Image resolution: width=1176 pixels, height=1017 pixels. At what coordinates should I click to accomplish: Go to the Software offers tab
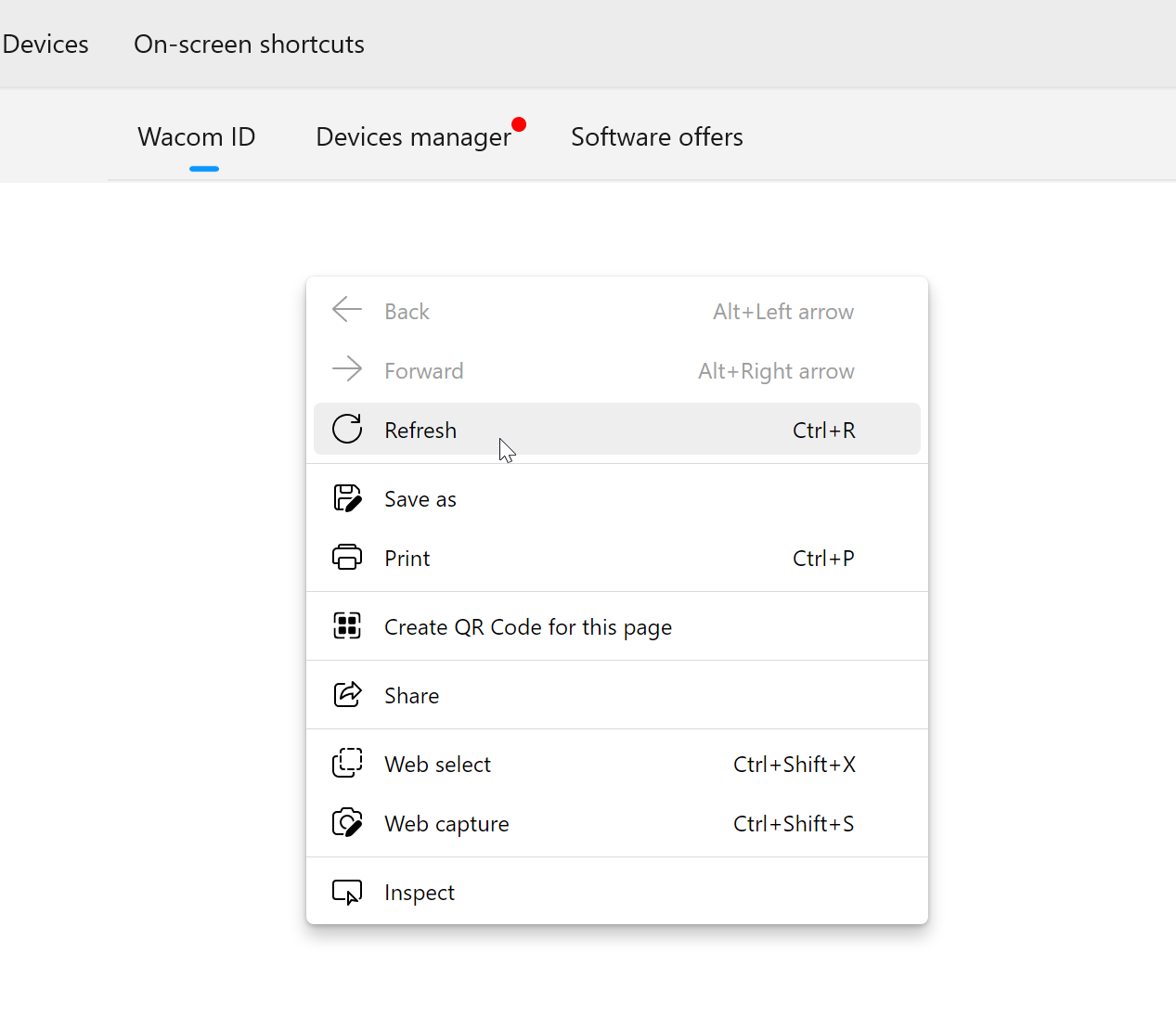tap(656, 137)
